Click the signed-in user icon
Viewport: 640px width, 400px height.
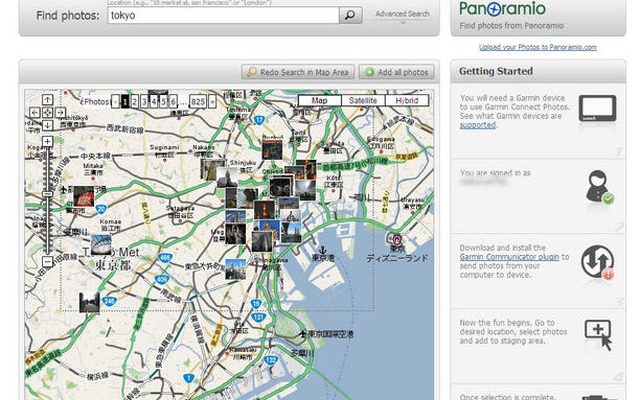pyautogui.click(x=599, y=187)
